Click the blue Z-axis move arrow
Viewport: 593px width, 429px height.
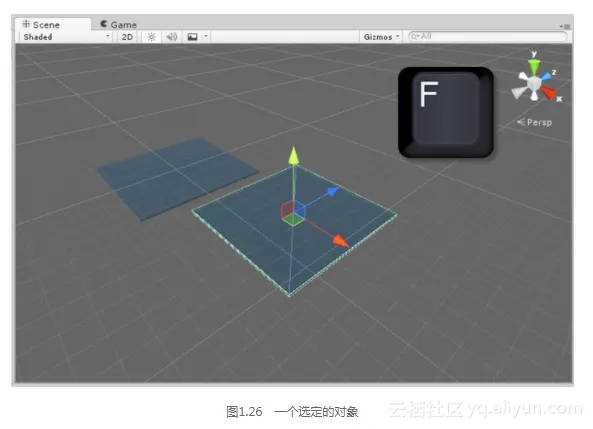(x=332, y=191)
